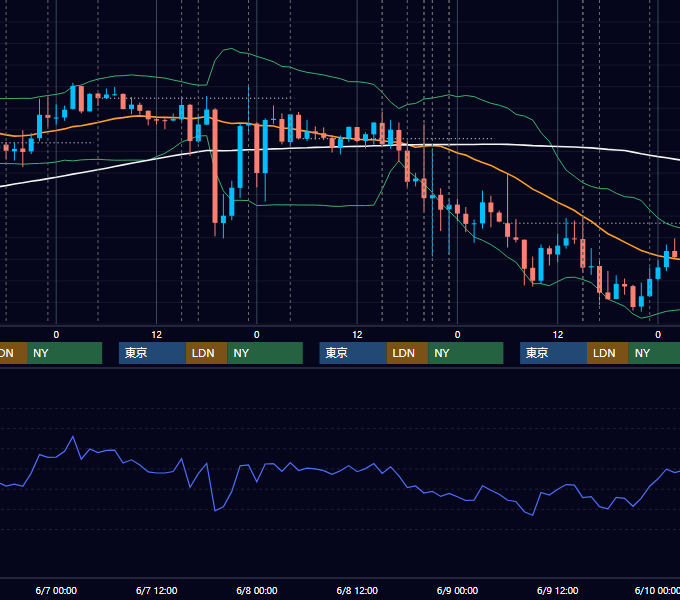Click the hour label 0 above 6/8 00:00

tap(257, 335)
